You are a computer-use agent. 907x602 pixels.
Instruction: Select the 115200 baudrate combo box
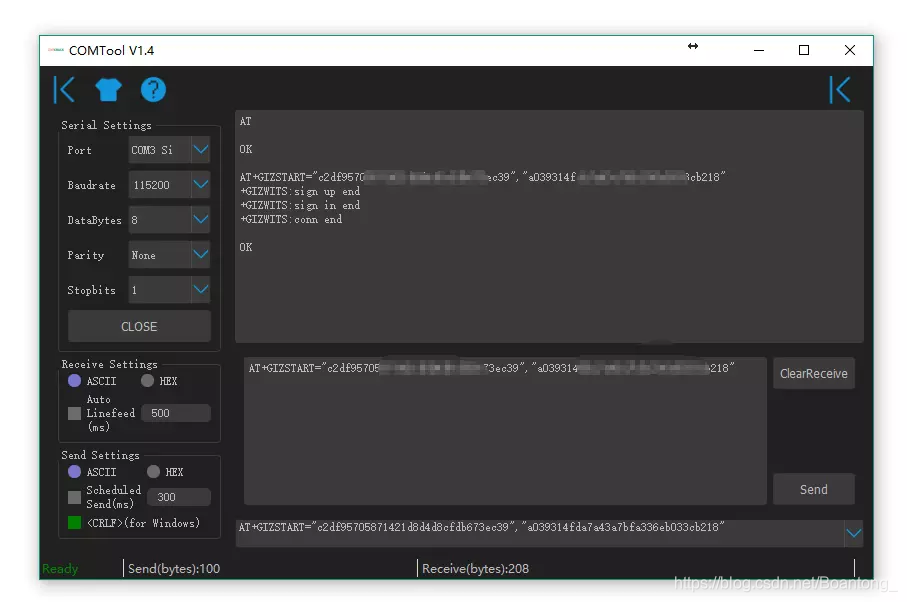169,185
